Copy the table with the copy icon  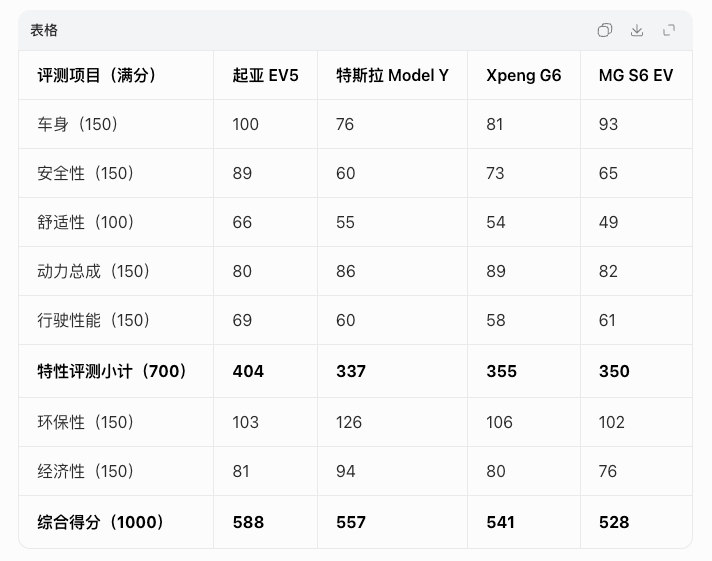[x=604, y=30]
